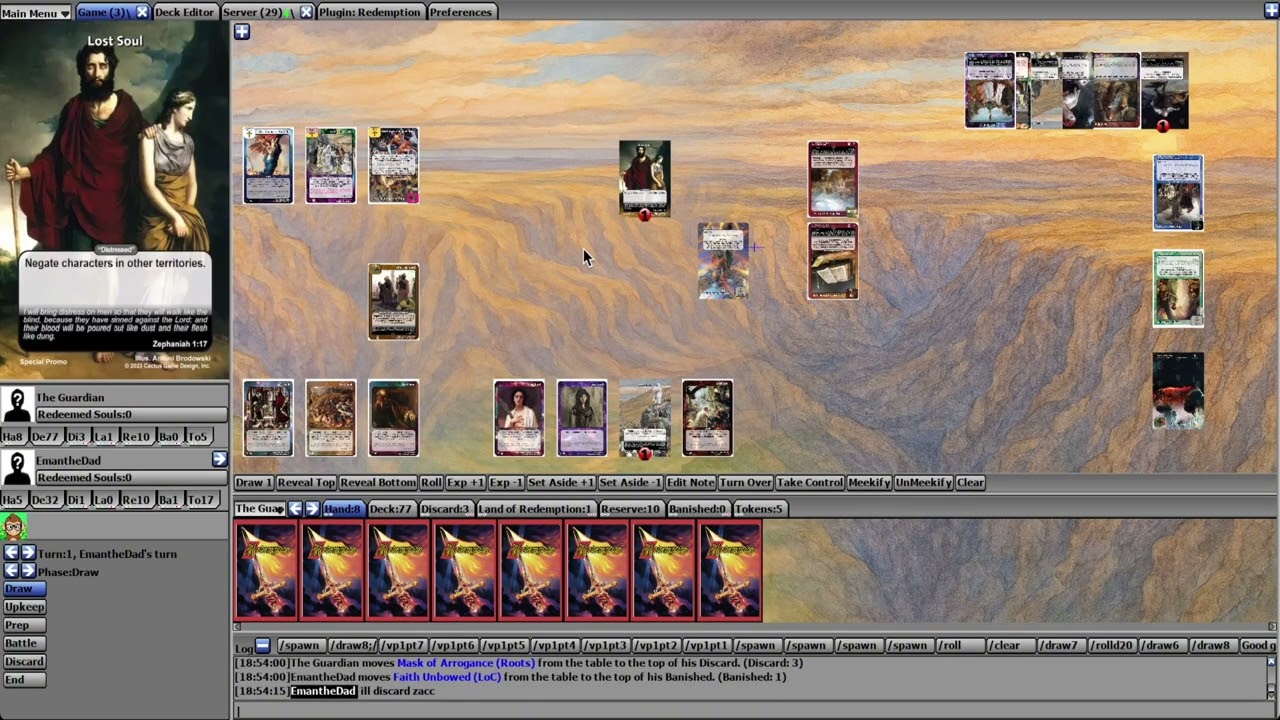The image size is (1280, 720).
Task: Click The Guardian's player silhouette avatar
Action: [x=17, y=405]
